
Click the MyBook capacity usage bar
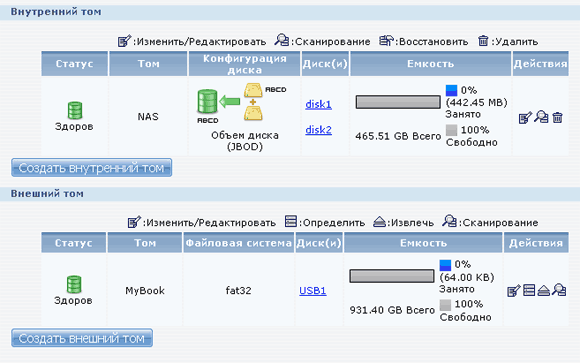pyautogui.click(x=392, y=276)
